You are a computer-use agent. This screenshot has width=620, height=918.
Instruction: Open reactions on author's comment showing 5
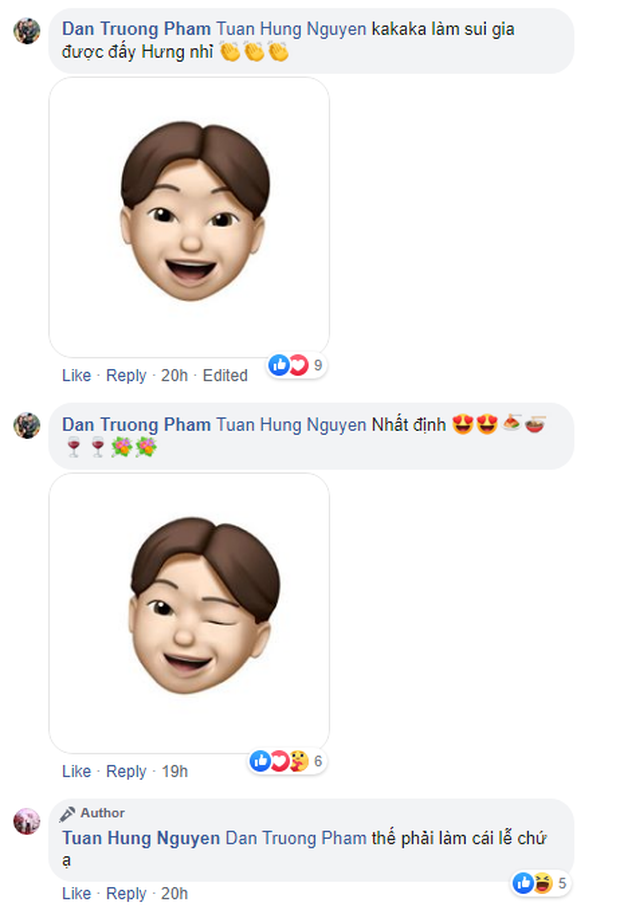[x=540, y=883]
